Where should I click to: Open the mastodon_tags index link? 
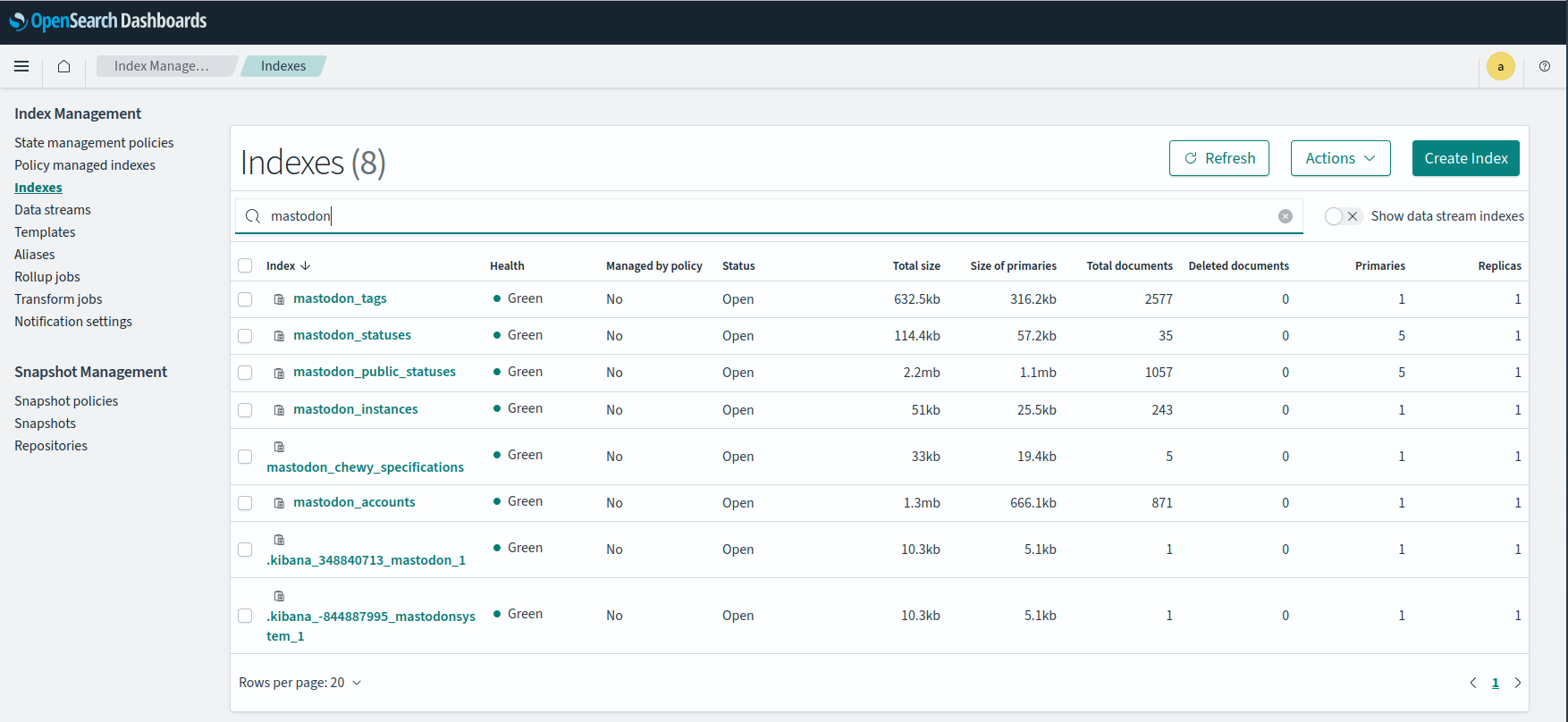pos(340,298)
